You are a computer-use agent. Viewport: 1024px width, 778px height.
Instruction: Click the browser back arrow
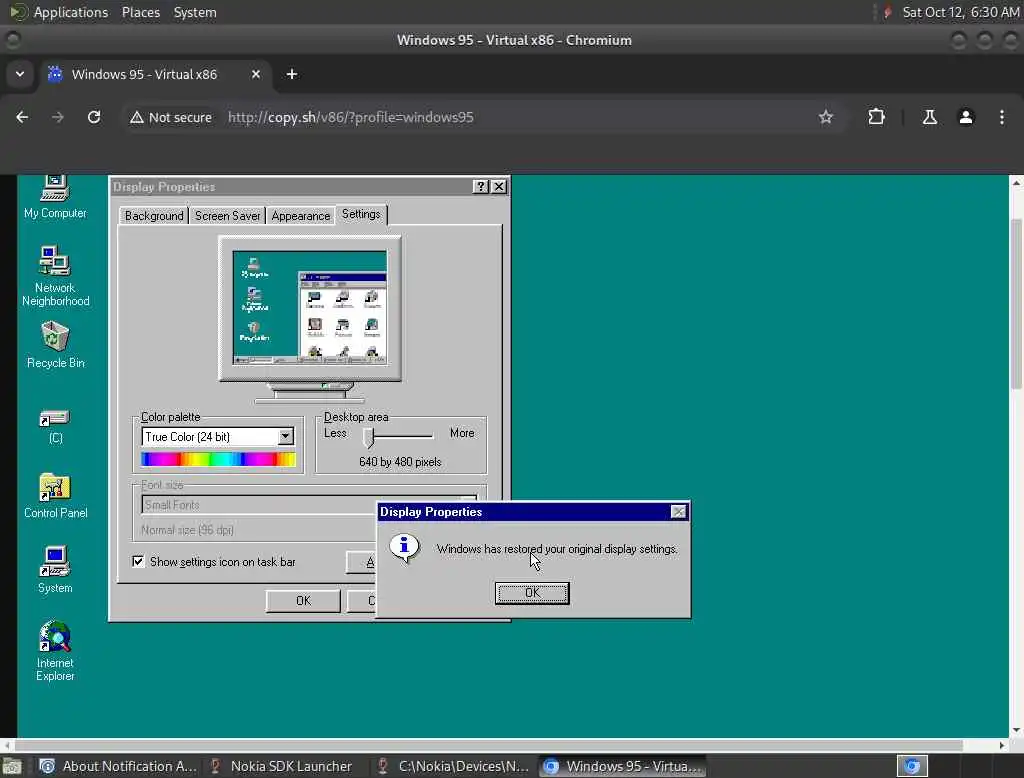(x=22, y=117)
